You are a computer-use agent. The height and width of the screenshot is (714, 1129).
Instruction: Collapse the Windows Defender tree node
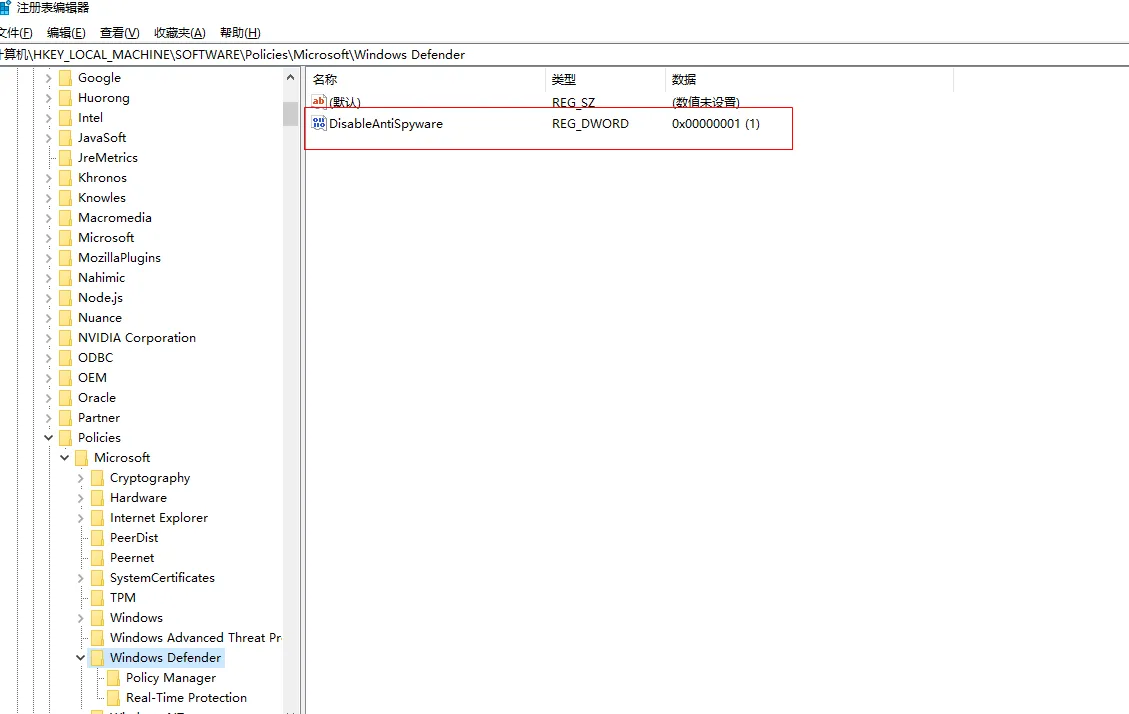pos(80,658)
